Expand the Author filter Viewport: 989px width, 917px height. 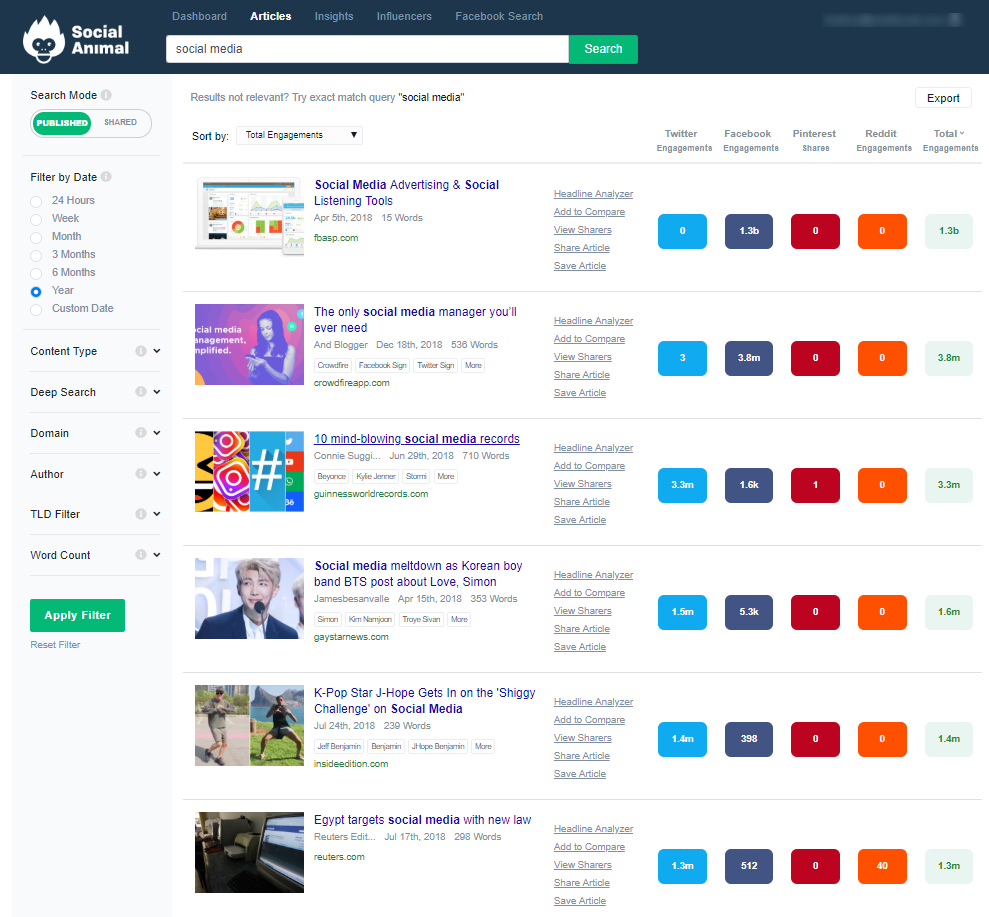pyautogui.click(x=156, y=474)
